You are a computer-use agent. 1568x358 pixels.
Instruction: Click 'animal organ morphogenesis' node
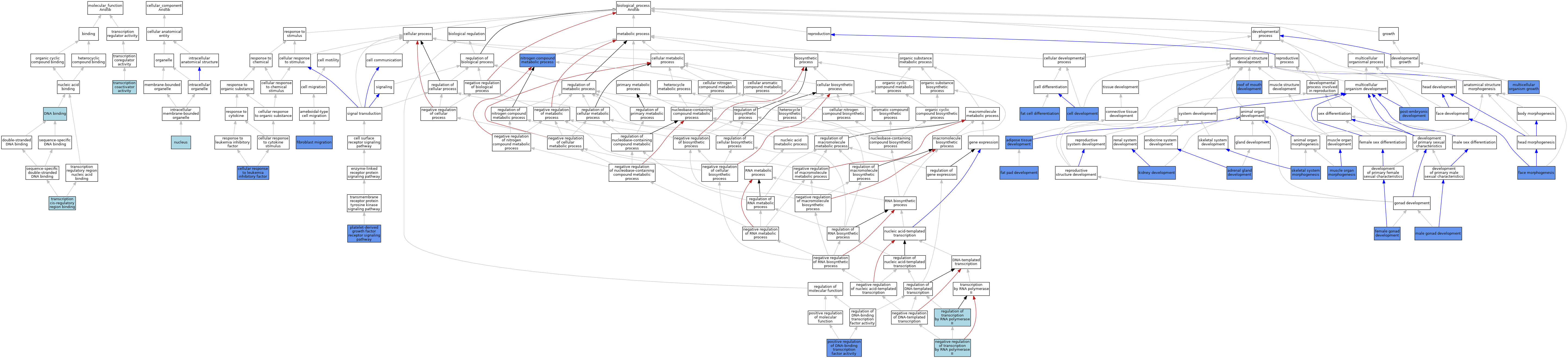click(1305, 142)
